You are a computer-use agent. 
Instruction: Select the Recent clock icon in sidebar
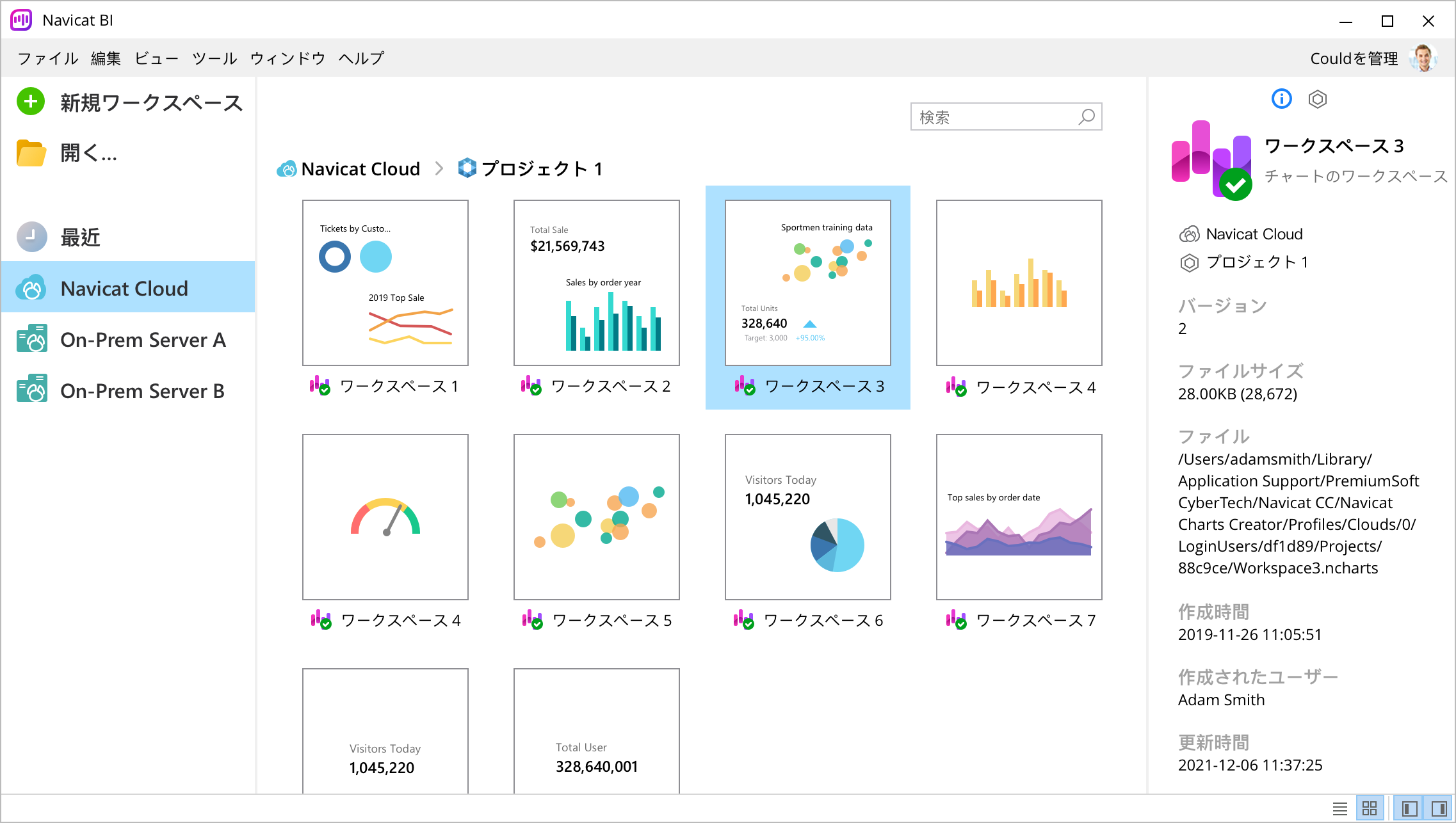31,237
